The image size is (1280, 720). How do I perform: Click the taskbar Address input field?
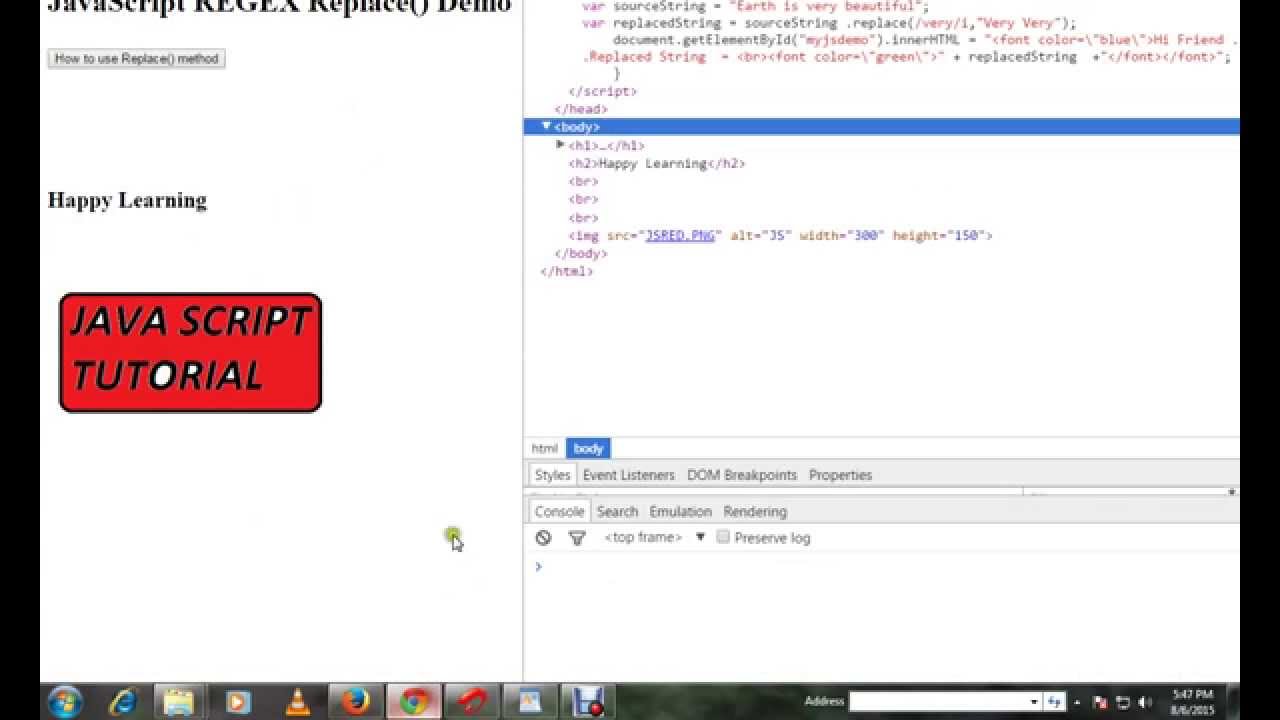pos(937,702)
